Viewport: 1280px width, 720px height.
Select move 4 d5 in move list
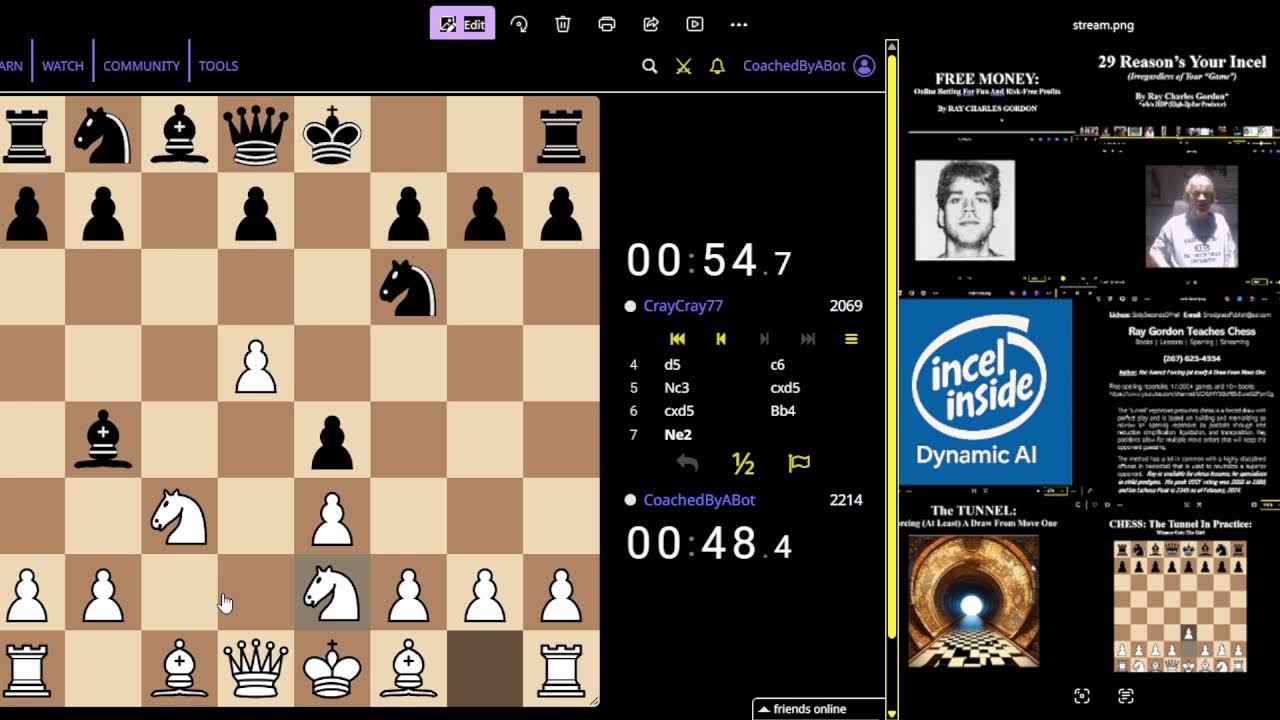coord(672,365)
